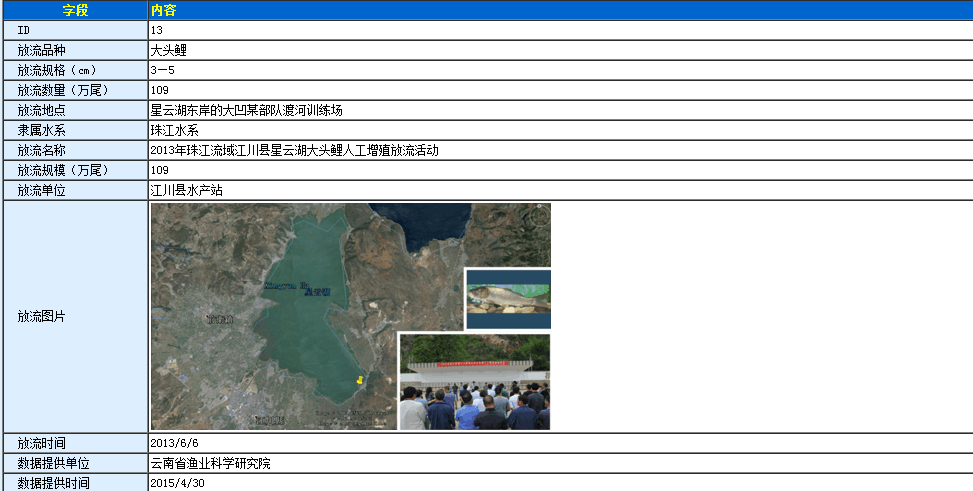The height and width of the screenshot is (491, 973).
Task: Click the compass icon in the map corner
Action: point(539,215)
